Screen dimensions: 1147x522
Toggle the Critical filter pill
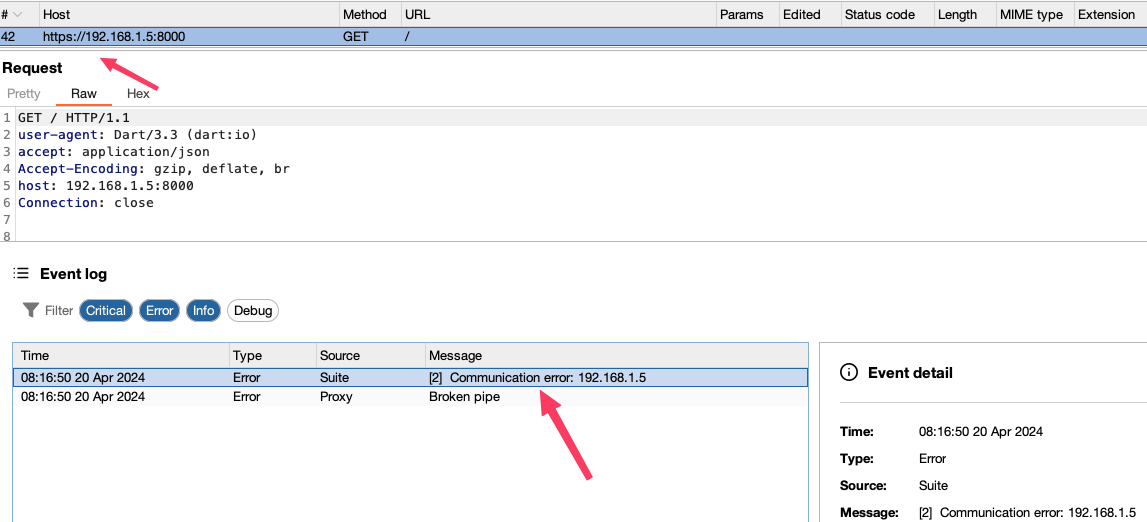(x=105, y=311)
